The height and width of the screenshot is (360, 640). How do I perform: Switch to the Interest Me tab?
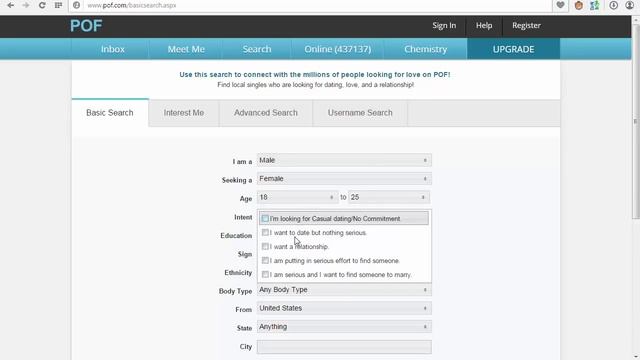[184, 113]
